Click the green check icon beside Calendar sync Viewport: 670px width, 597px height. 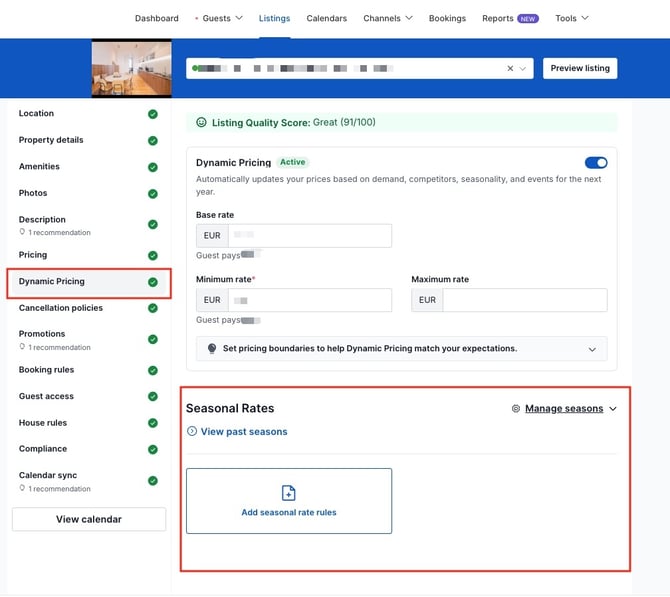pyautogui.click(x=153, y=481)
